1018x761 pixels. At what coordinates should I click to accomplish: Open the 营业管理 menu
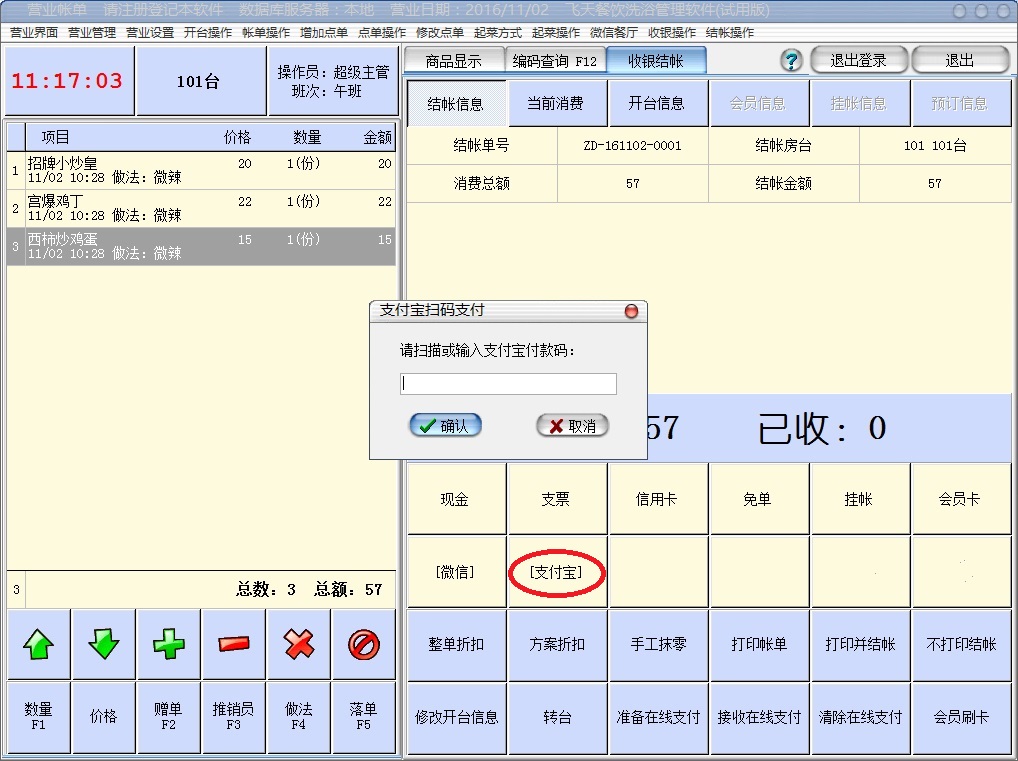pos(92,33)
